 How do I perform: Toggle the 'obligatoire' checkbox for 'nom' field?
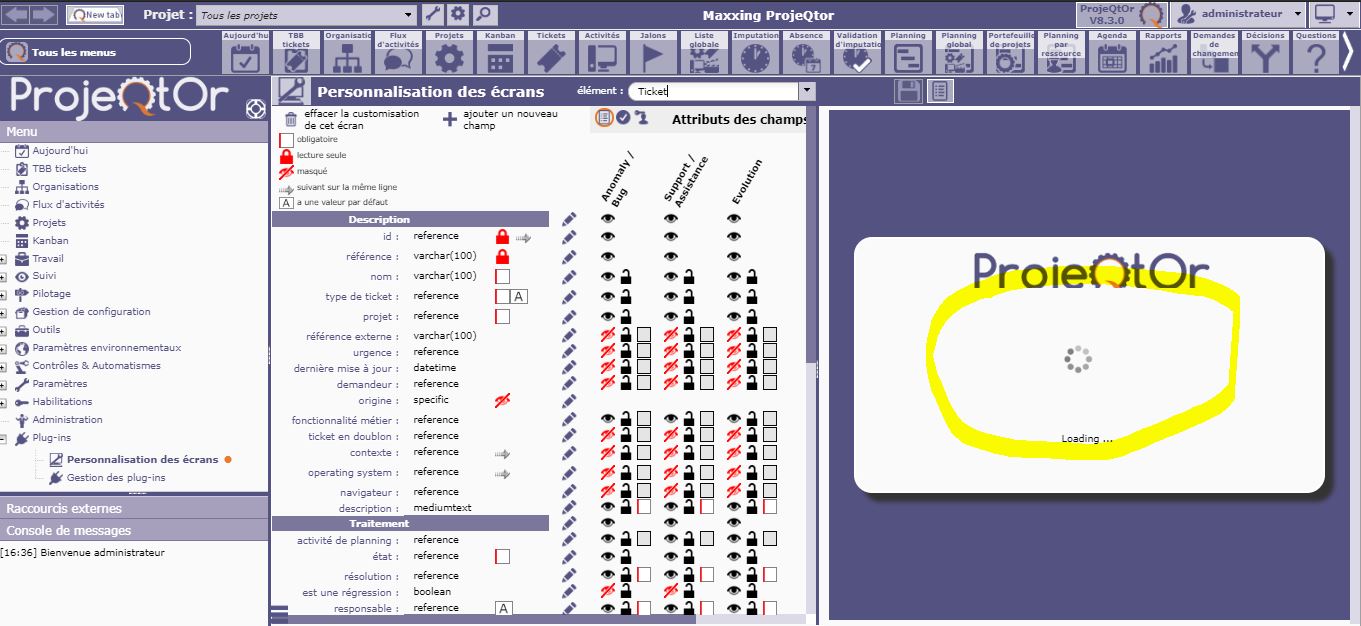(503, 276)
